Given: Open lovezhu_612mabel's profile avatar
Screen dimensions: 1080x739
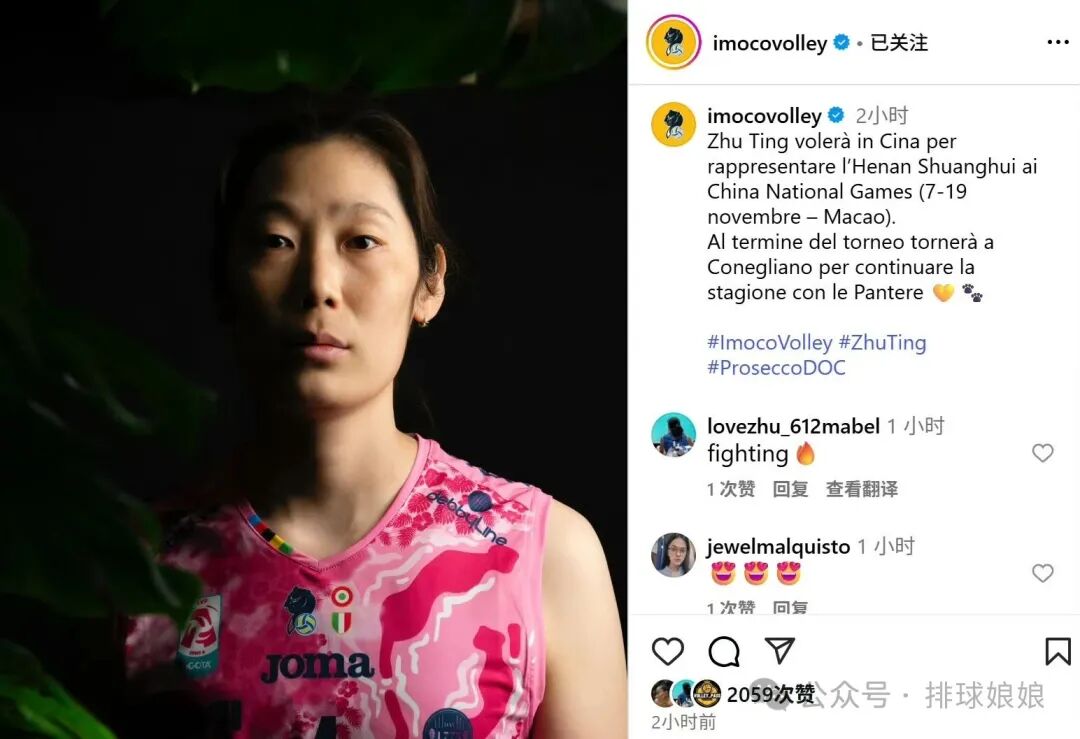Looking at the screenshot, I should (x=674, y=435).
